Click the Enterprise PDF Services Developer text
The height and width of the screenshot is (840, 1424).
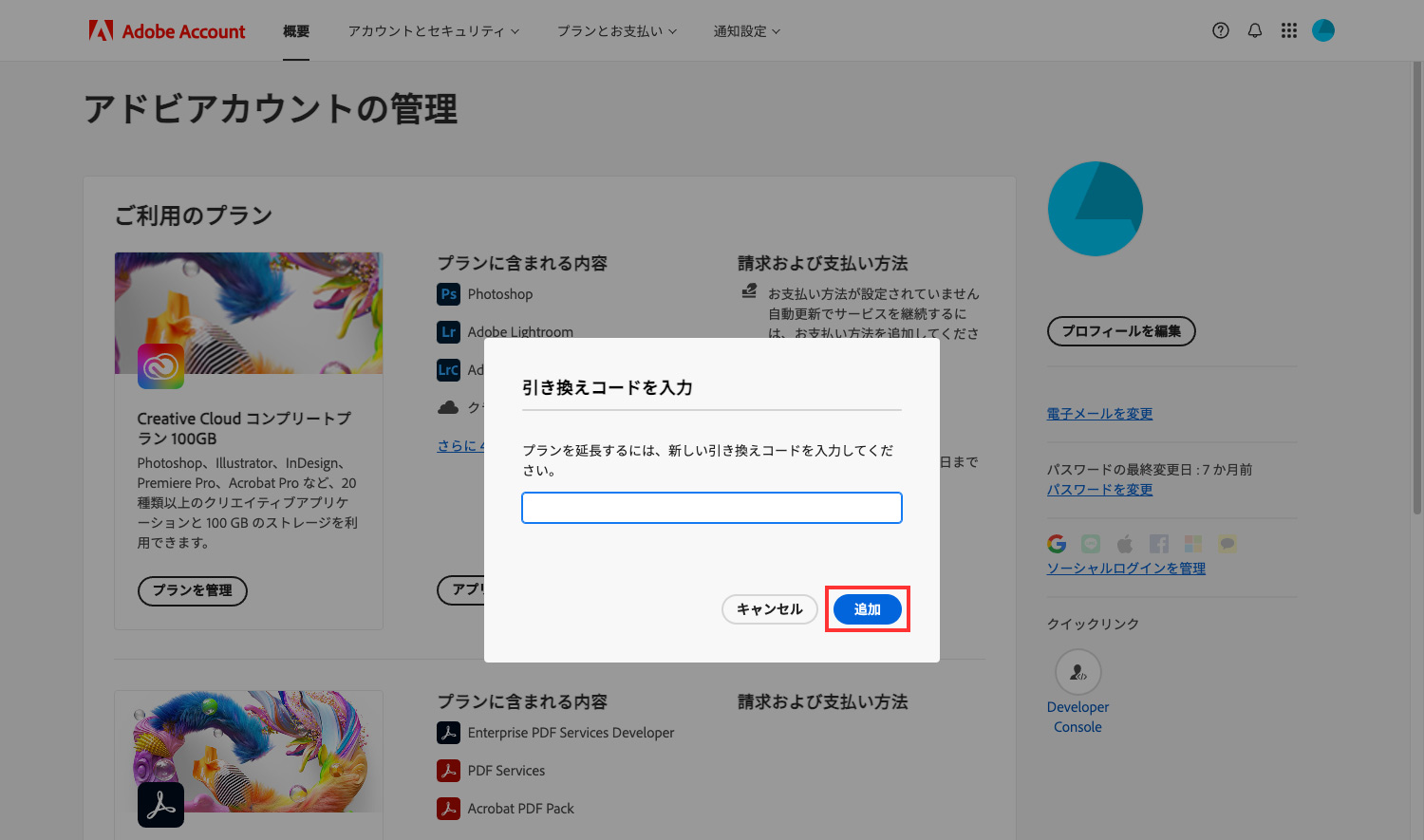(571, 733)
